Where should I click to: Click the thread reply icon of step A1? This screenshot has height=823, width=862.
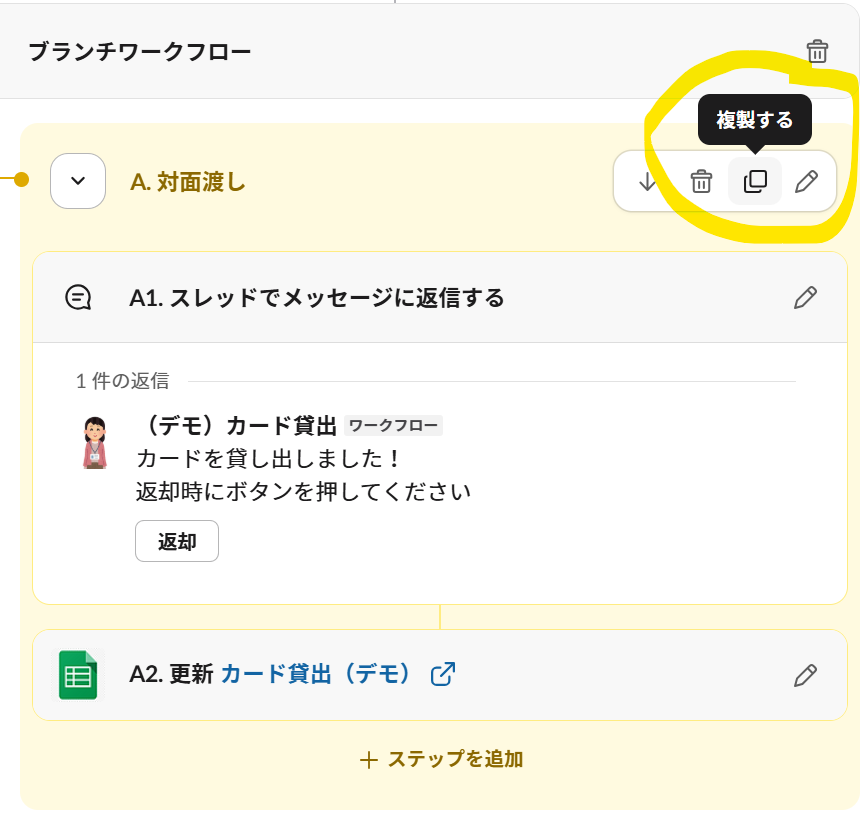point(78,297)
